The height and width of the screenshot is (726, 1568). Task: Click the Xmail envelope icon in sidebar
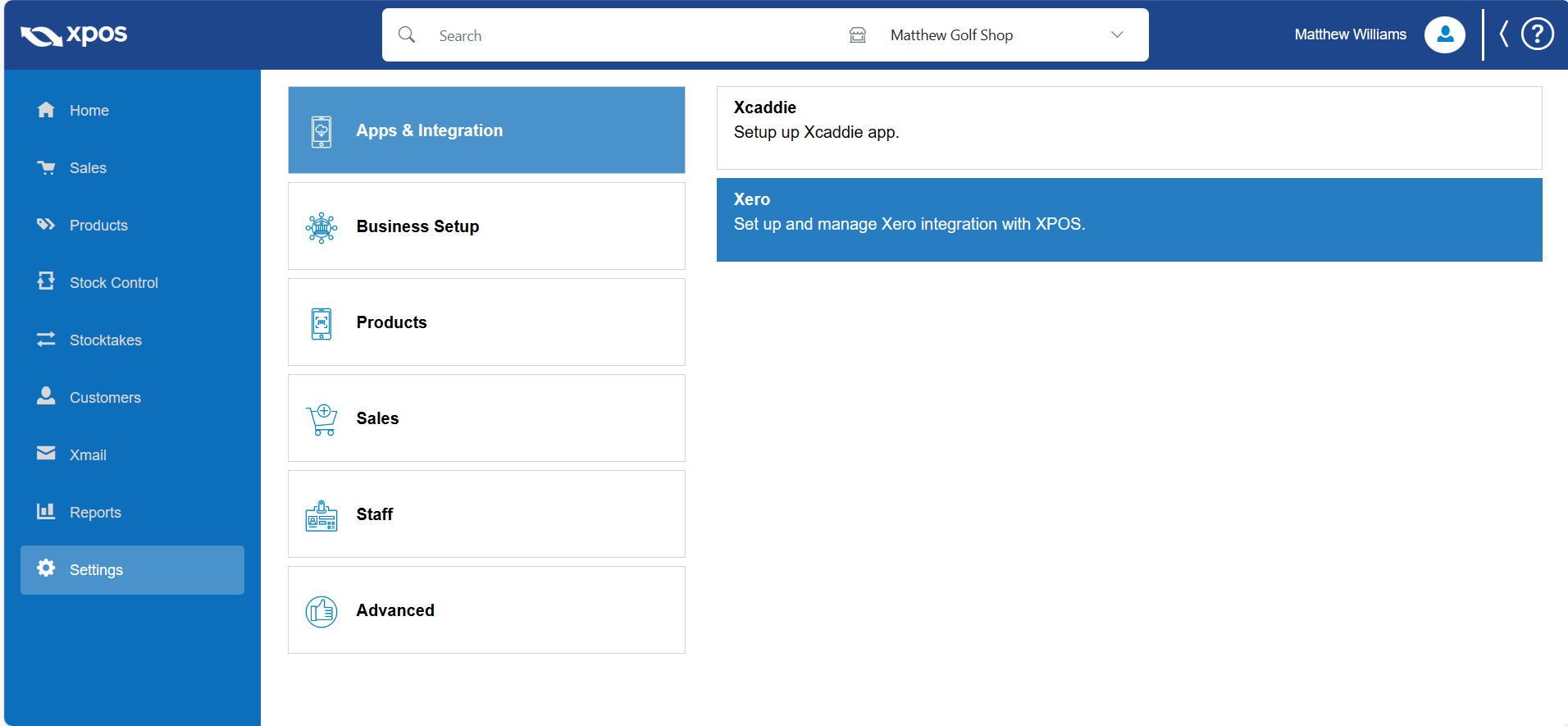tap(46, 454)
